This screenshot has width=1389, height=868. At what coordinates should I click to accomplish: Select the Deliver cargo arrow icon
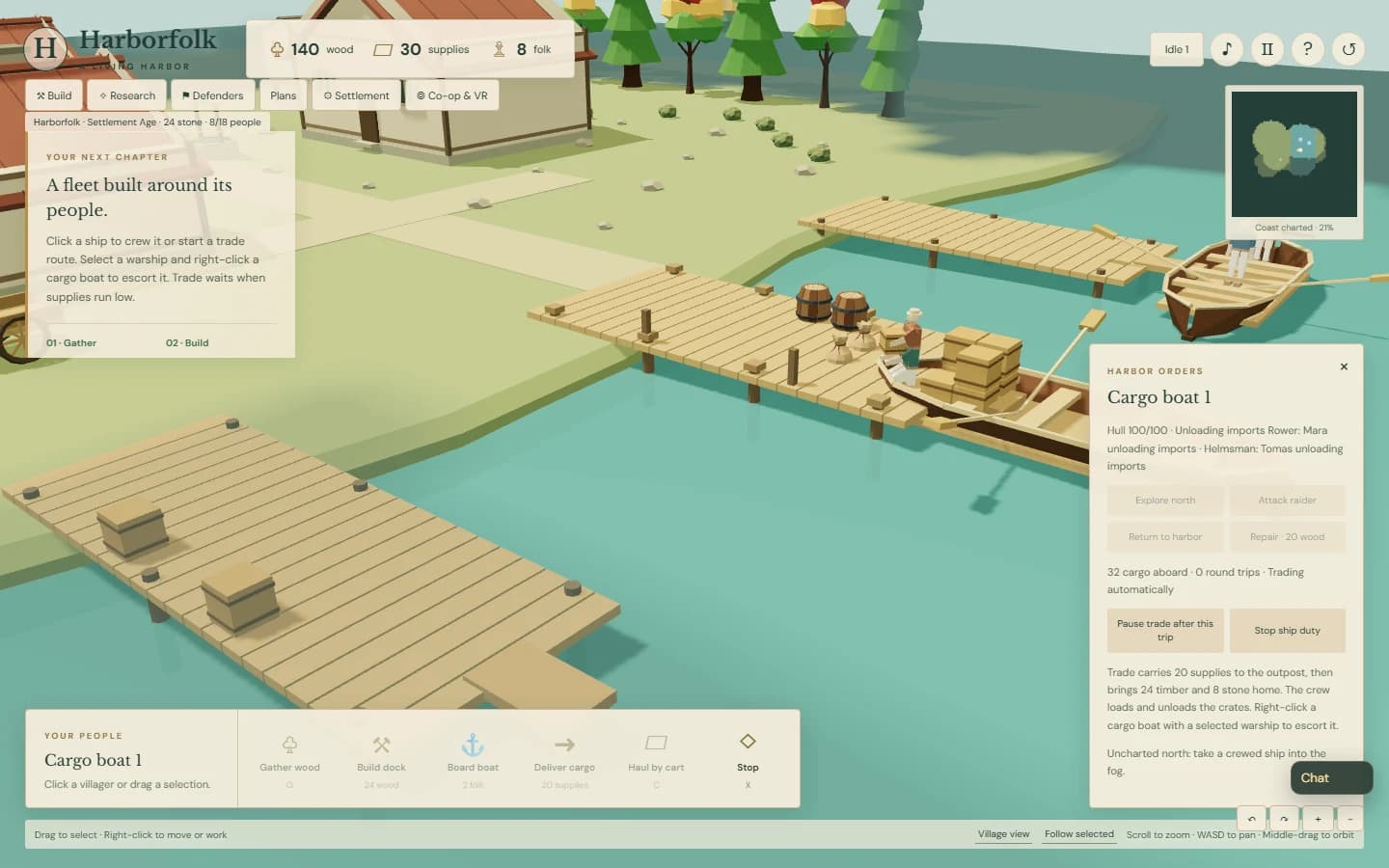564,745
